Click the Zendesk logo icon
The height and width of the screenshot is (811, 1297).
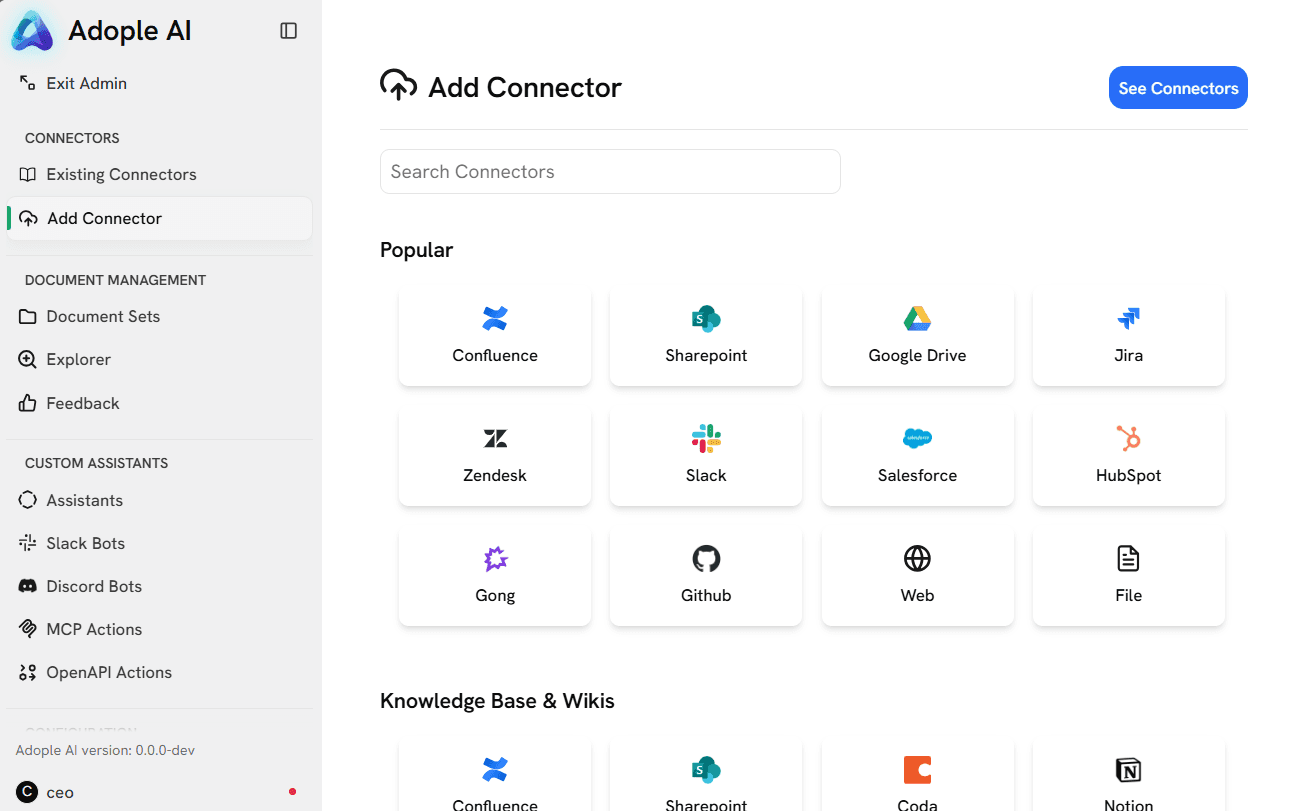(495, 439)
